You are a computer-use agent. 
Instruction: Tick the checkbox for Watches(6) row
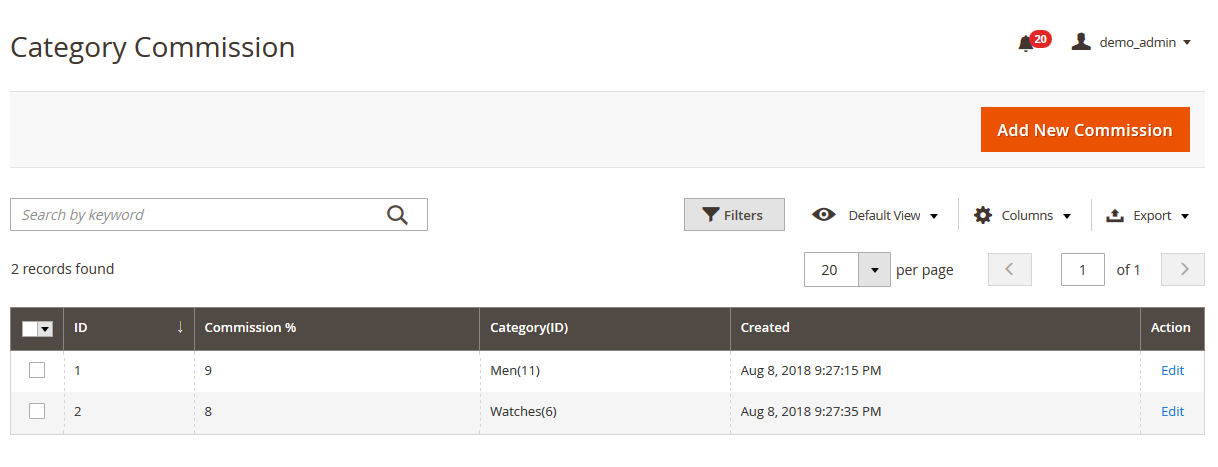coord(37,411)
